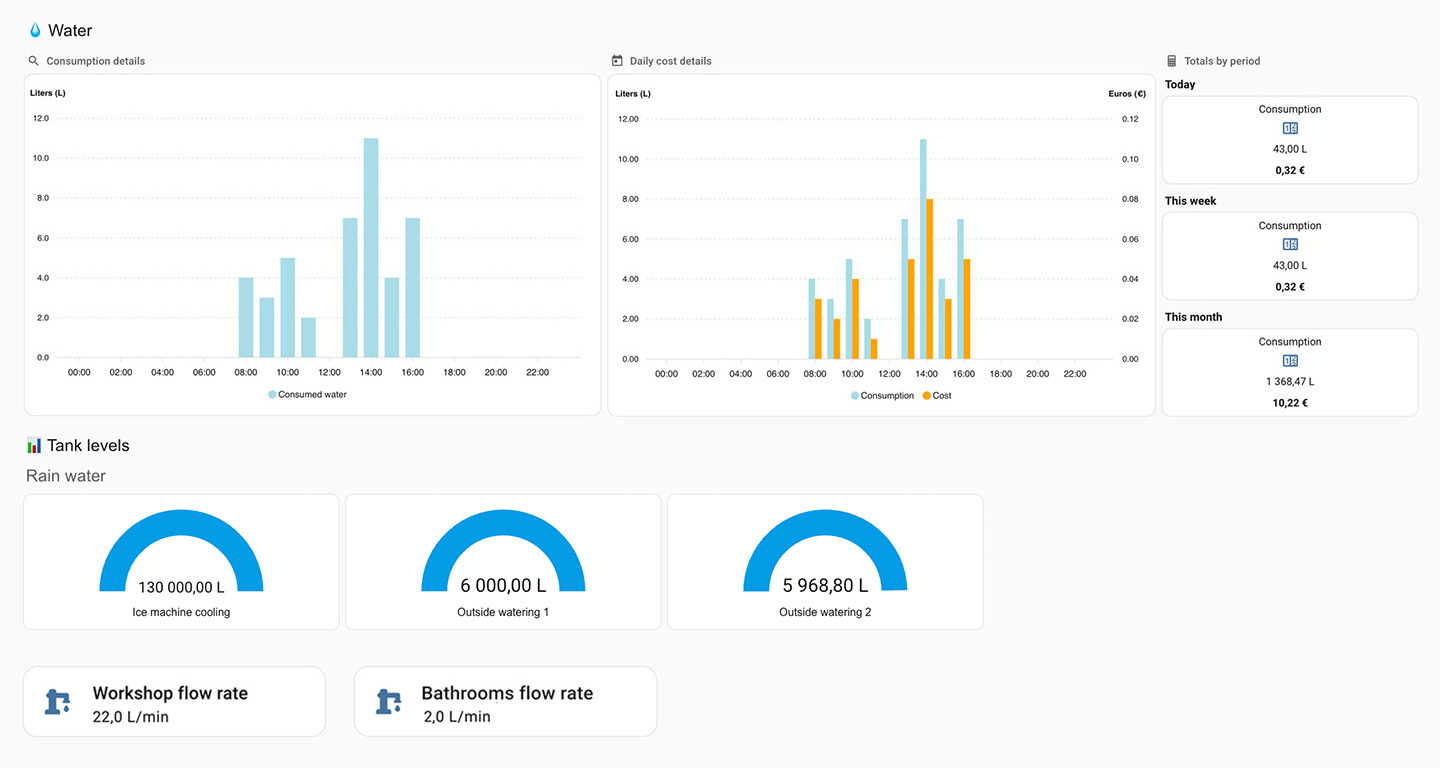
Task: Click the tallest 14:00 bar in Consumption details
Action: (x=371, y=248)
